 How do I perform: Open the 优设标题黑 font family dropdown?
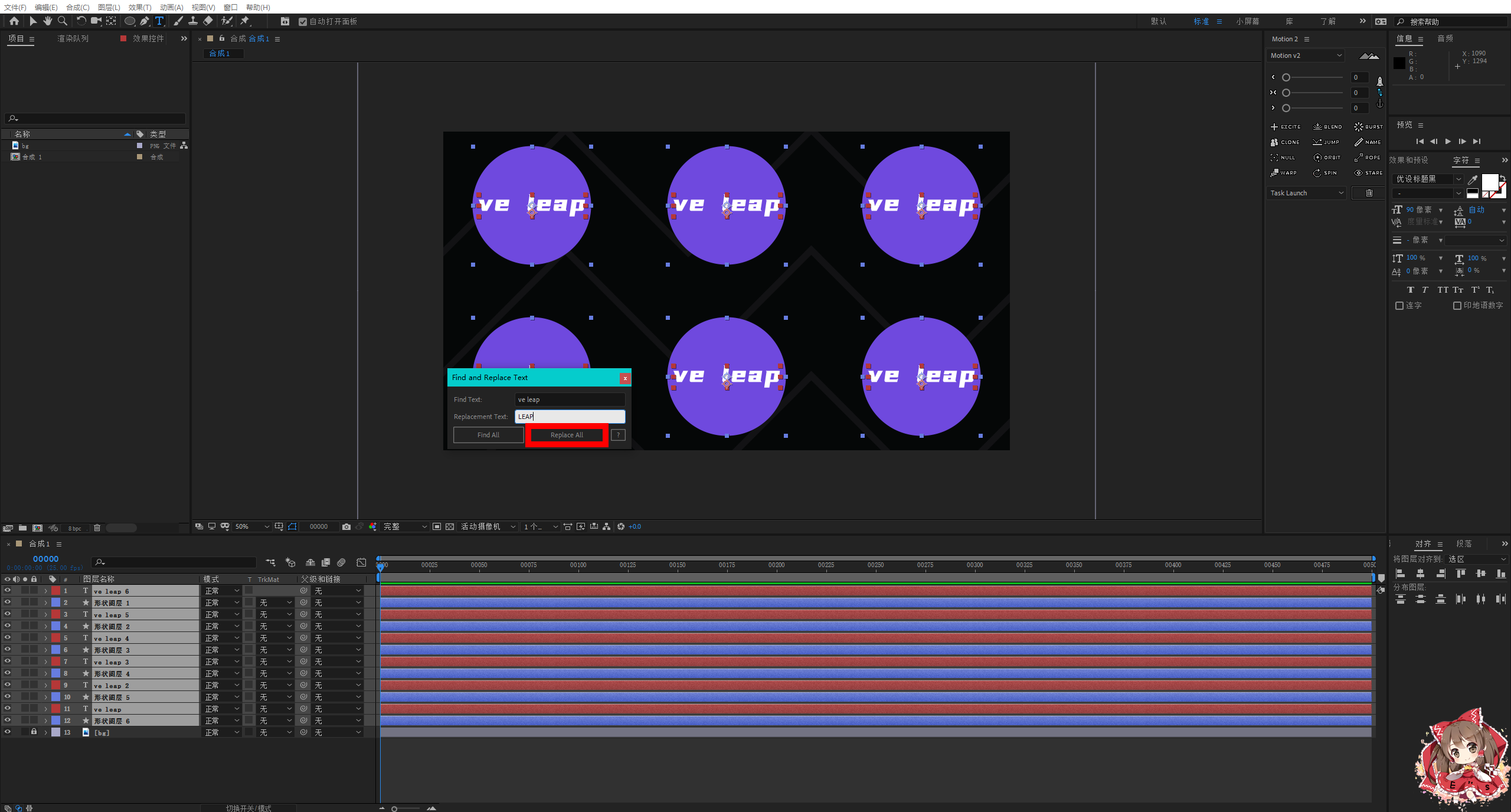pos(1428,179)
